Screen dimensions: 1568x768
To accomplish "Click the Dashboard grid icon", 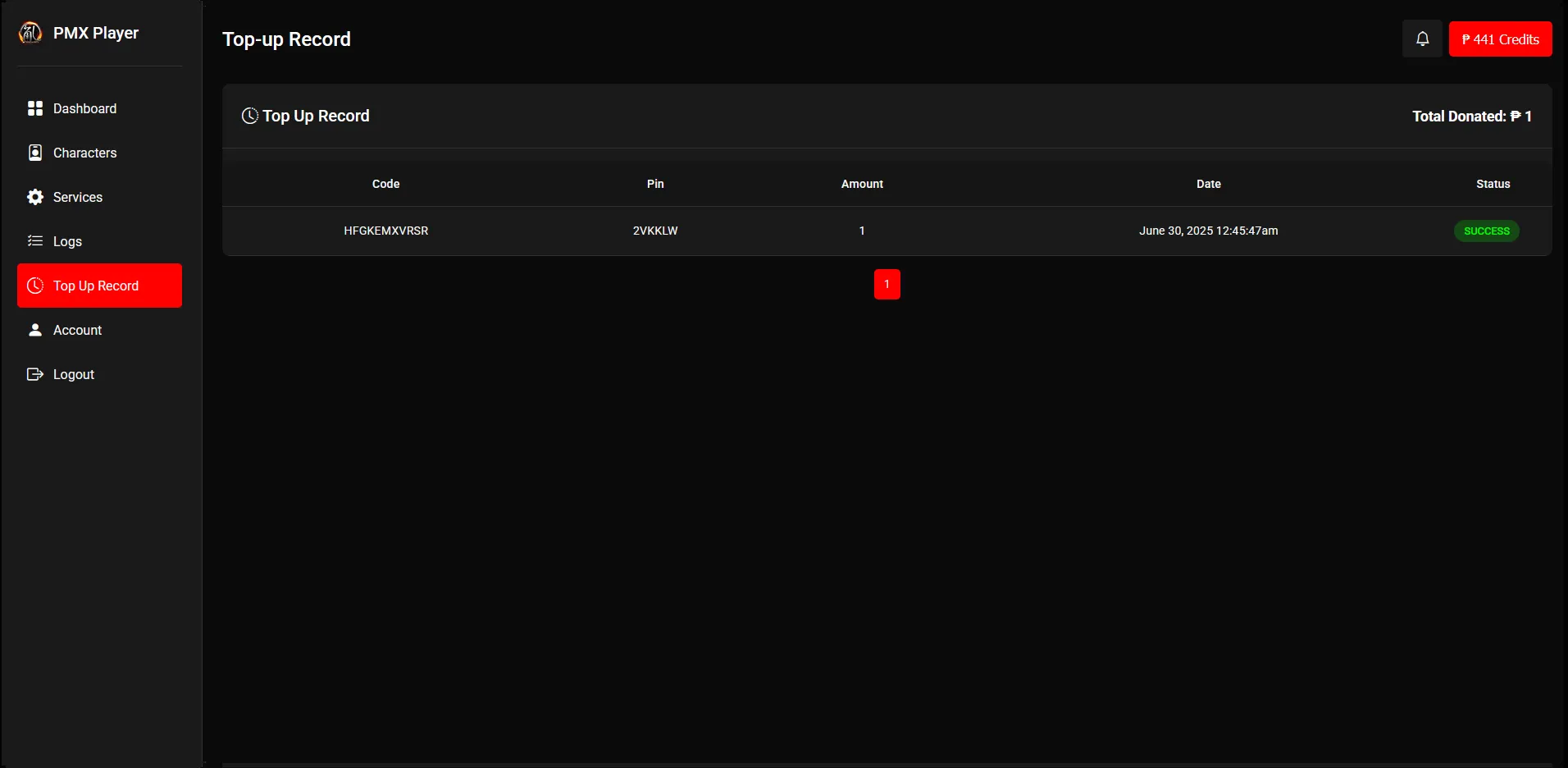I will pos(35,108).
